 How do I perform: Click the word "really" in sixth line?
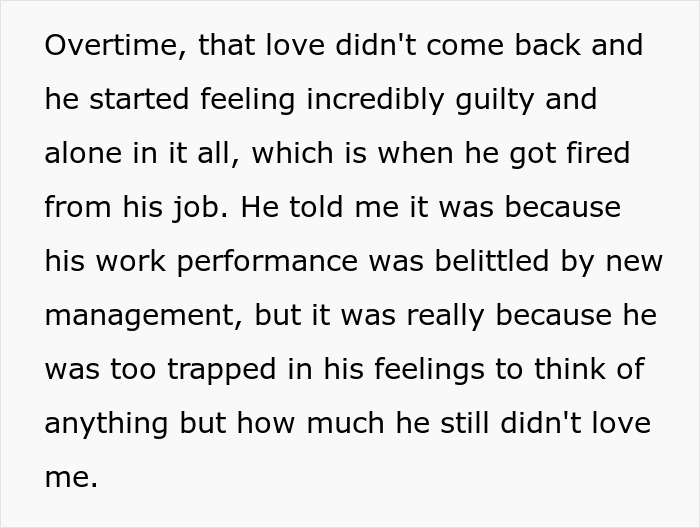tap(445, 315)
